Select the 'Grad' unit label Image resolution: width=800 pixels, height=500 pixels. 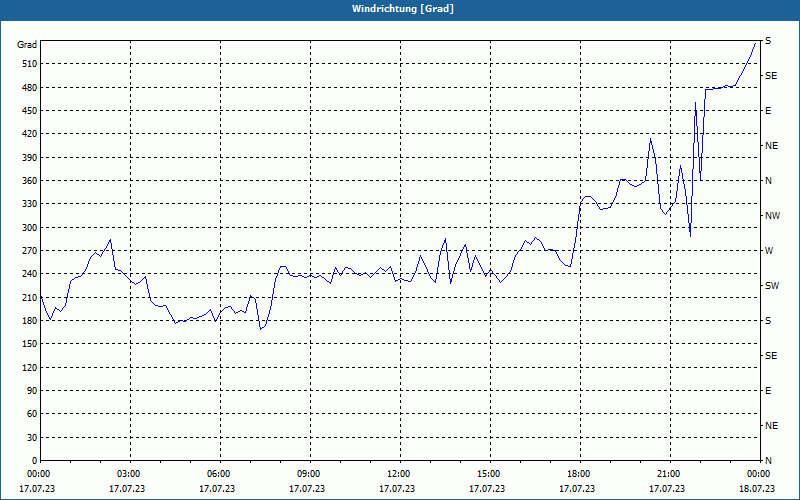[27, 45]
